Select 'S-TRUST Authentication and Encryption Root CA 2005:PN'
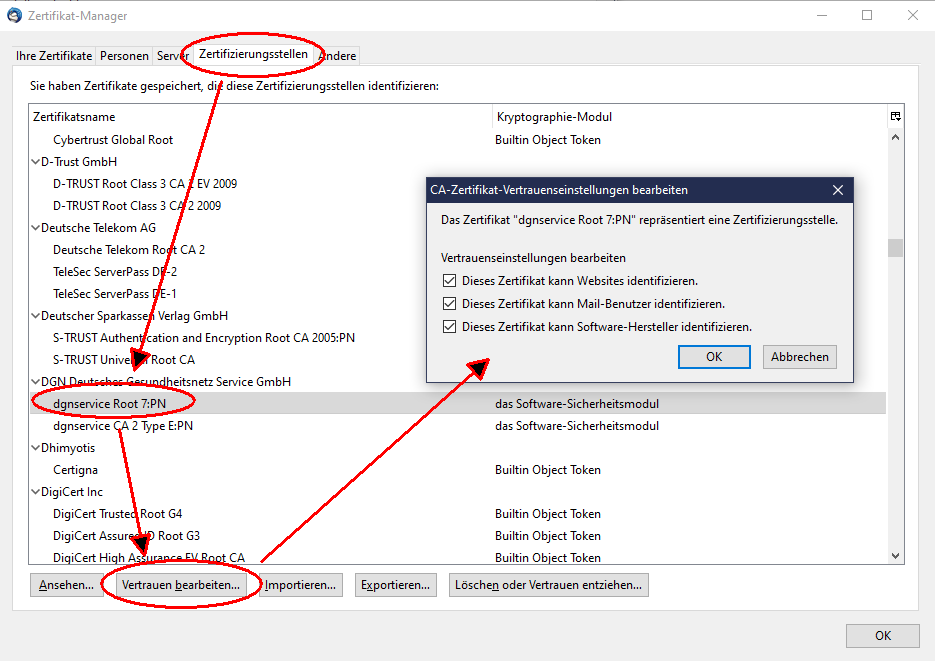The image size is (935, 661). click(204, 338)
